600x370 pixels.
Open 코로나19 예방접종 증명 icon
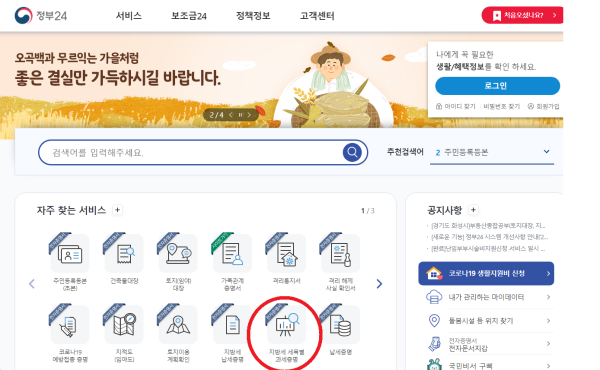coord(70,324)
